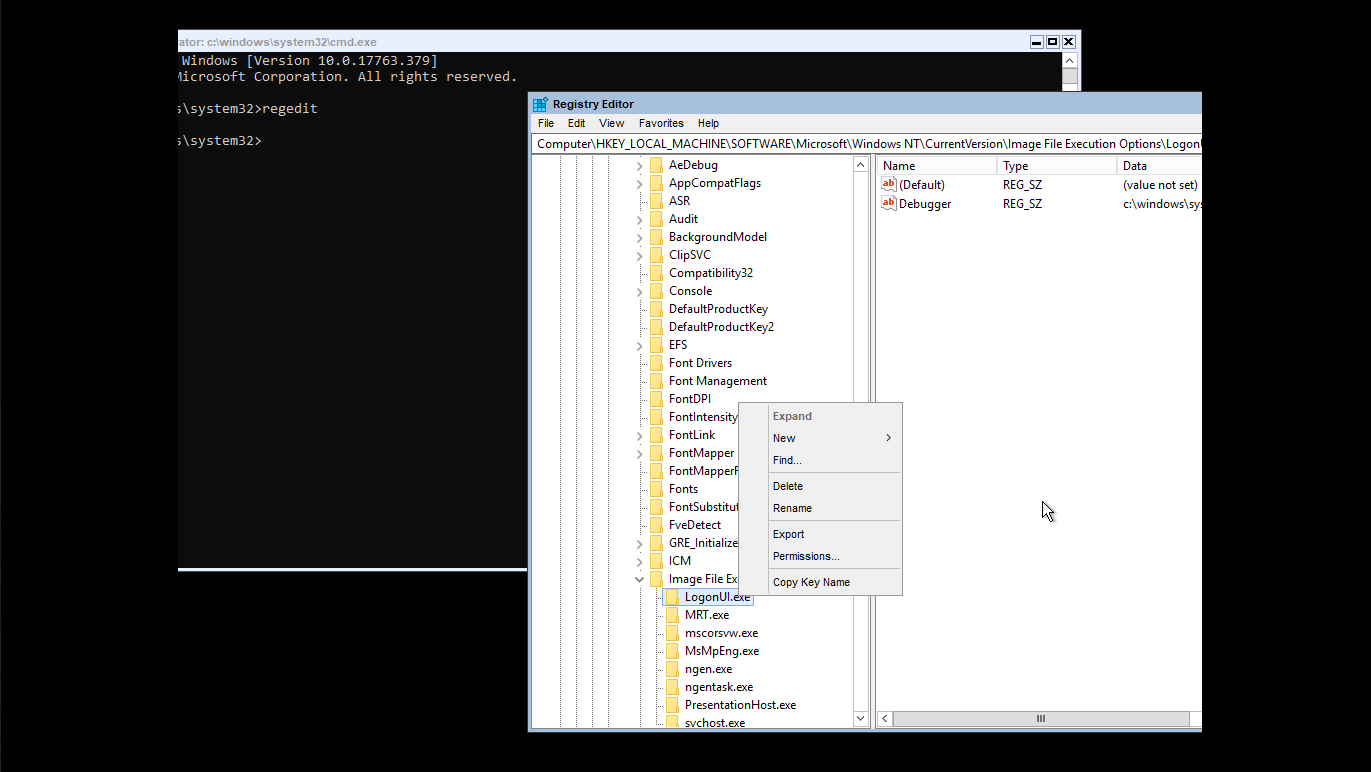Viewport: 1371px width, 772px height.
Task: Expand the Audit key
Action: [640, 219]
